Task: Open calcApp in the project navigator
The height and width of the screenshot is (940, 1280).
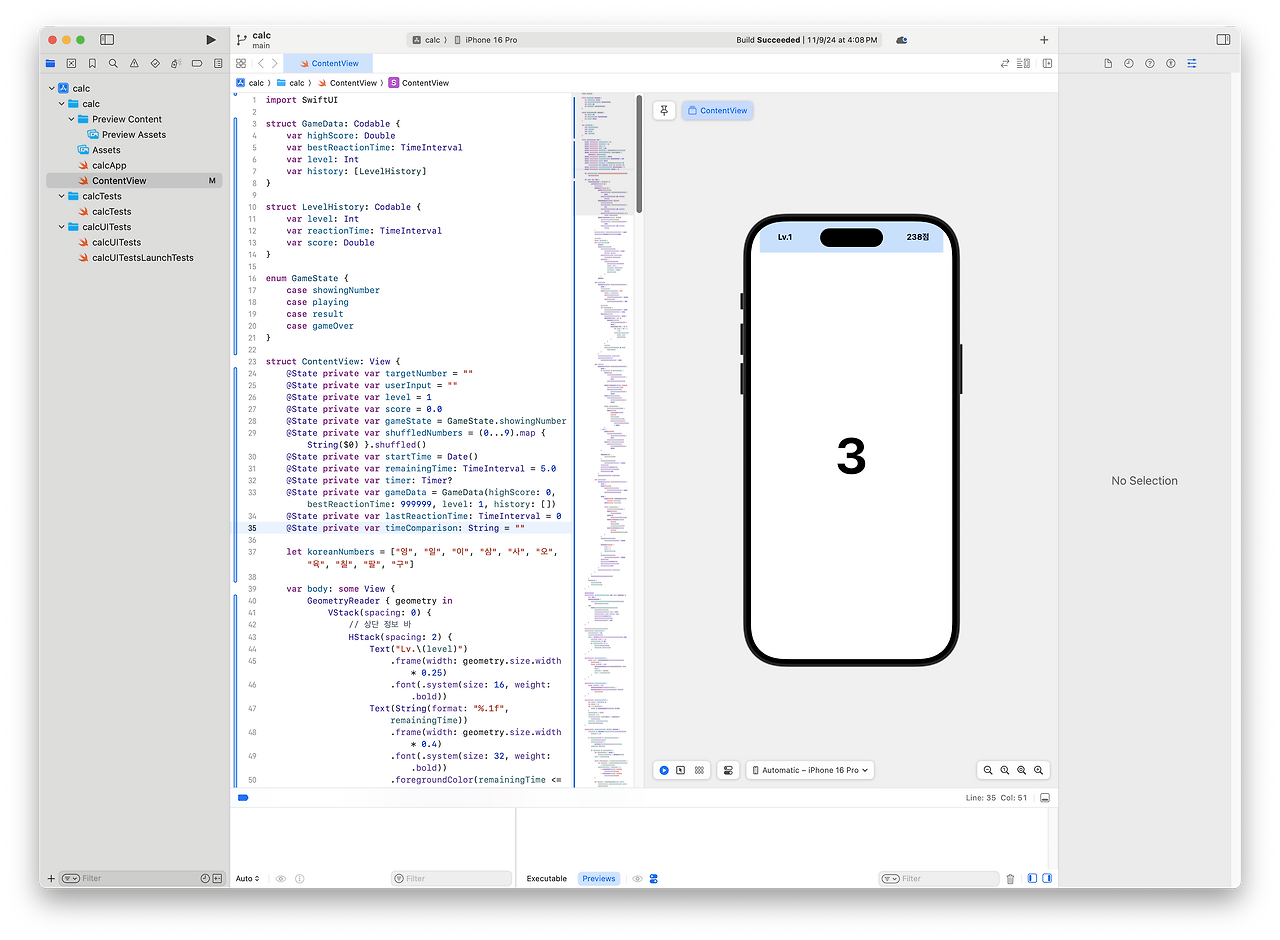Action: point(108,165)
